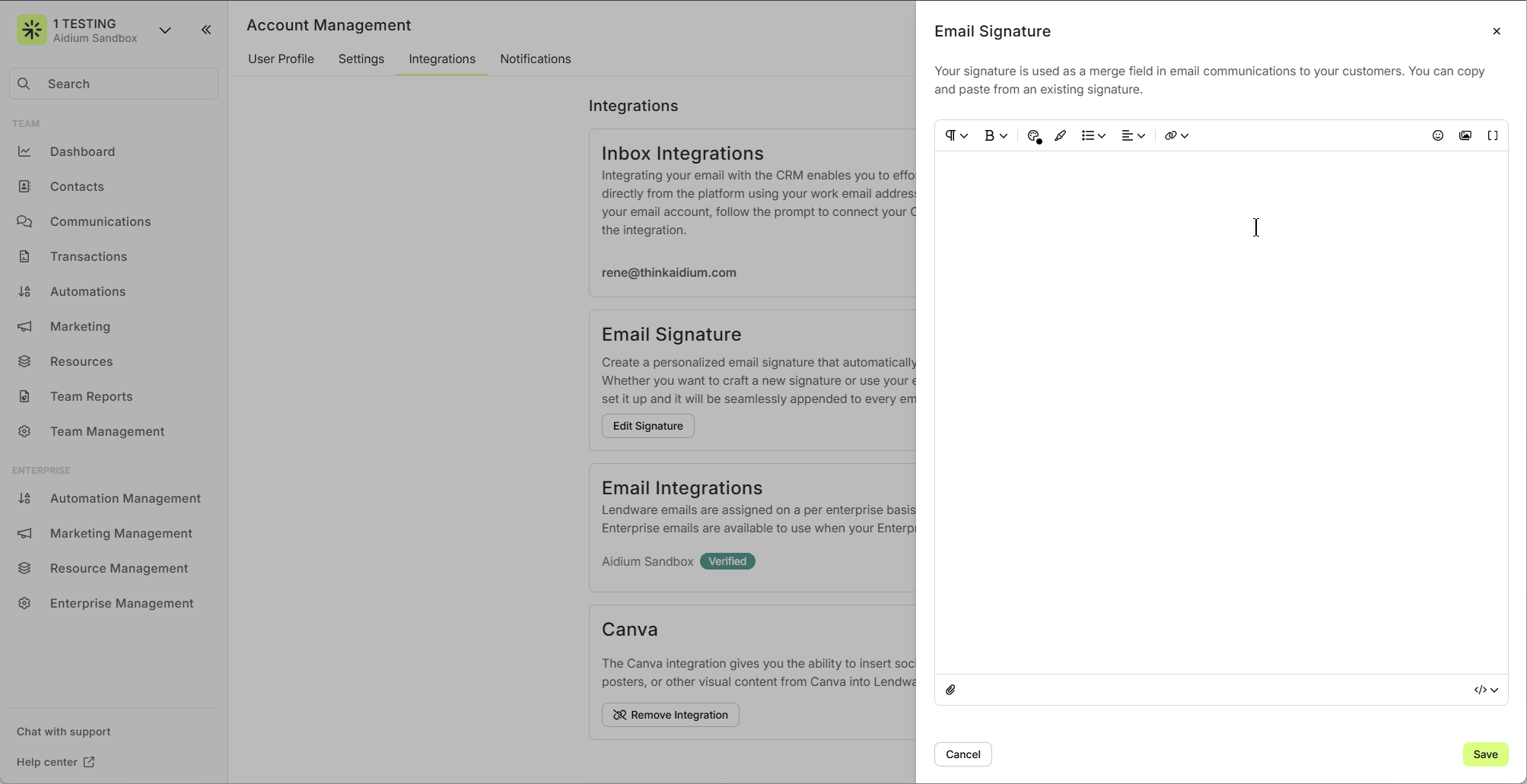Screen dimensions: 1527x784
Task: Cancel the signature edit
Action: 962,754
